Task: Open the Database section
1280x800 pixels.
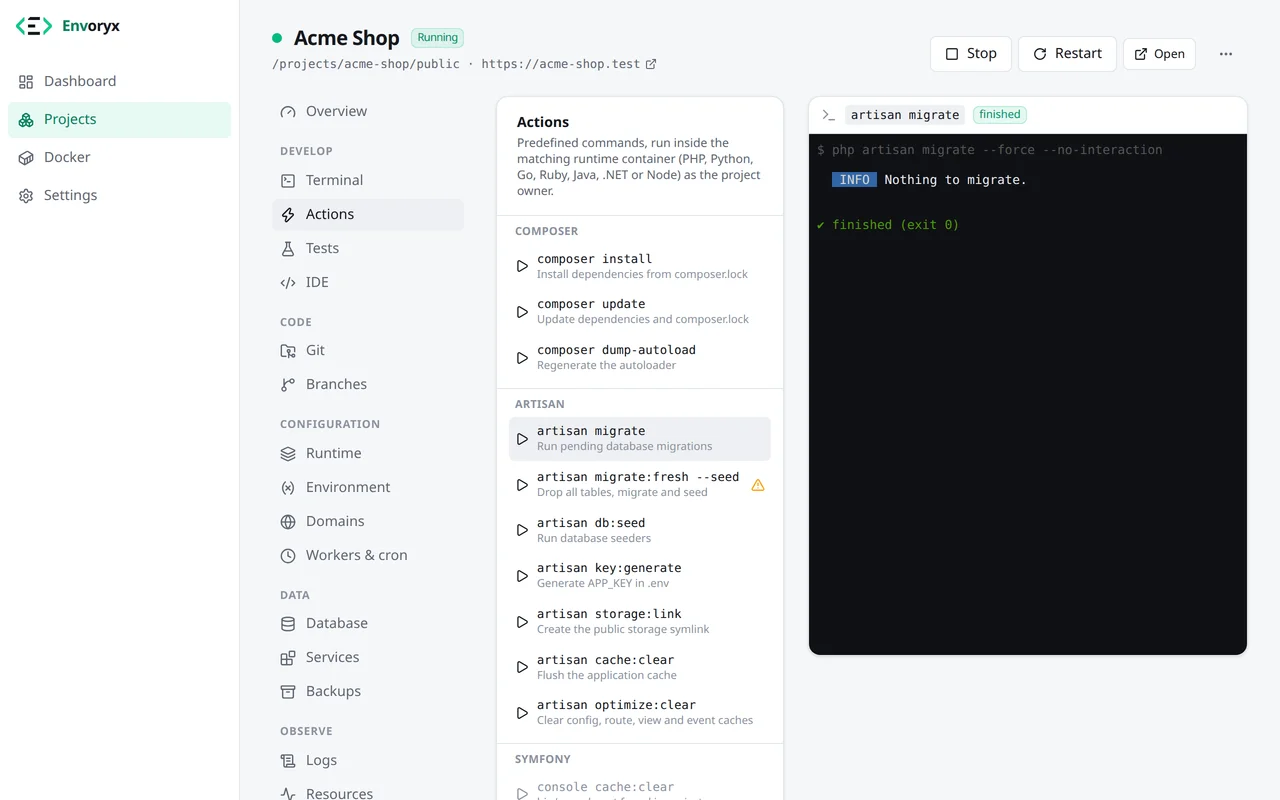Action: point(368,623)
